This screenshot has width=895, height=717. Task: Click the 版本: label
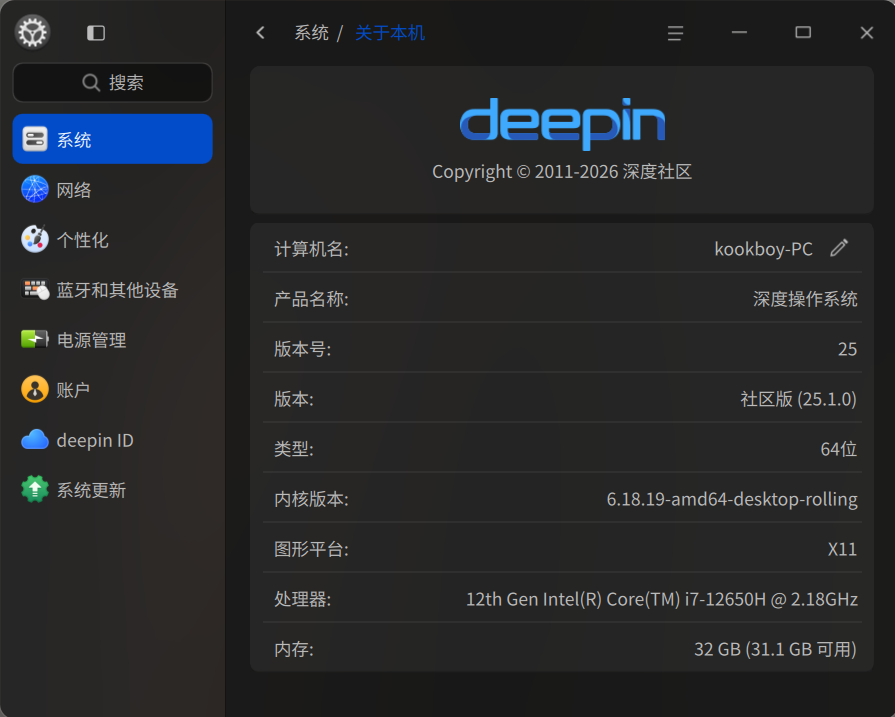[293, 398]
